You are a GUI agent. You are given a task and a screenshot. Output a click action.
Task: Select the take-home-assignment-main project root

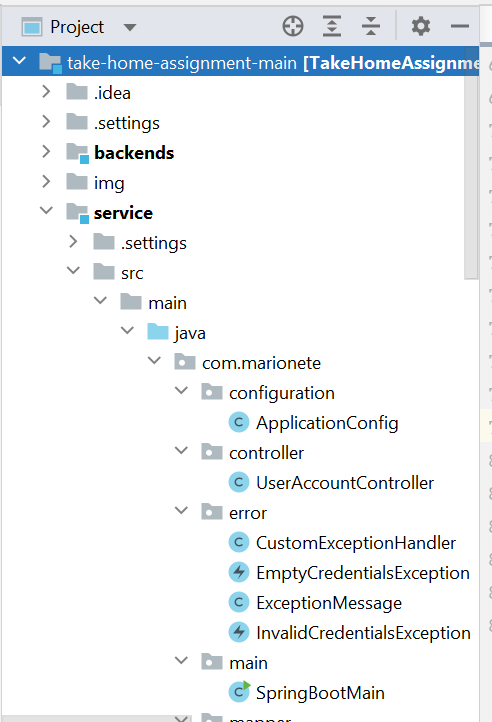(x=240, y=61)
